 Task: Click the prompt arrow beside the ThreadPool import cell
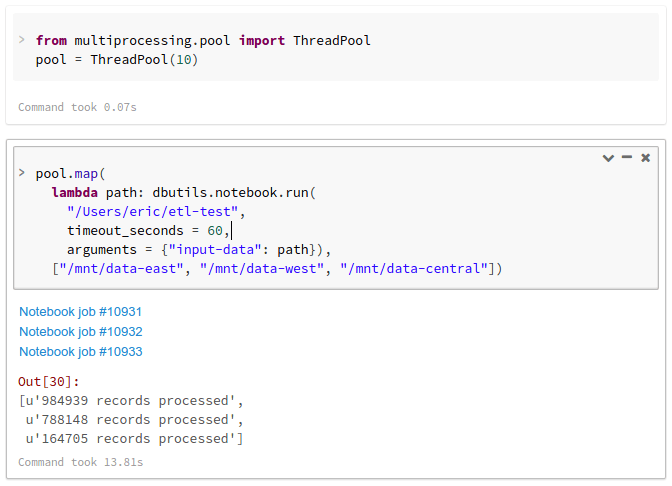22,40
